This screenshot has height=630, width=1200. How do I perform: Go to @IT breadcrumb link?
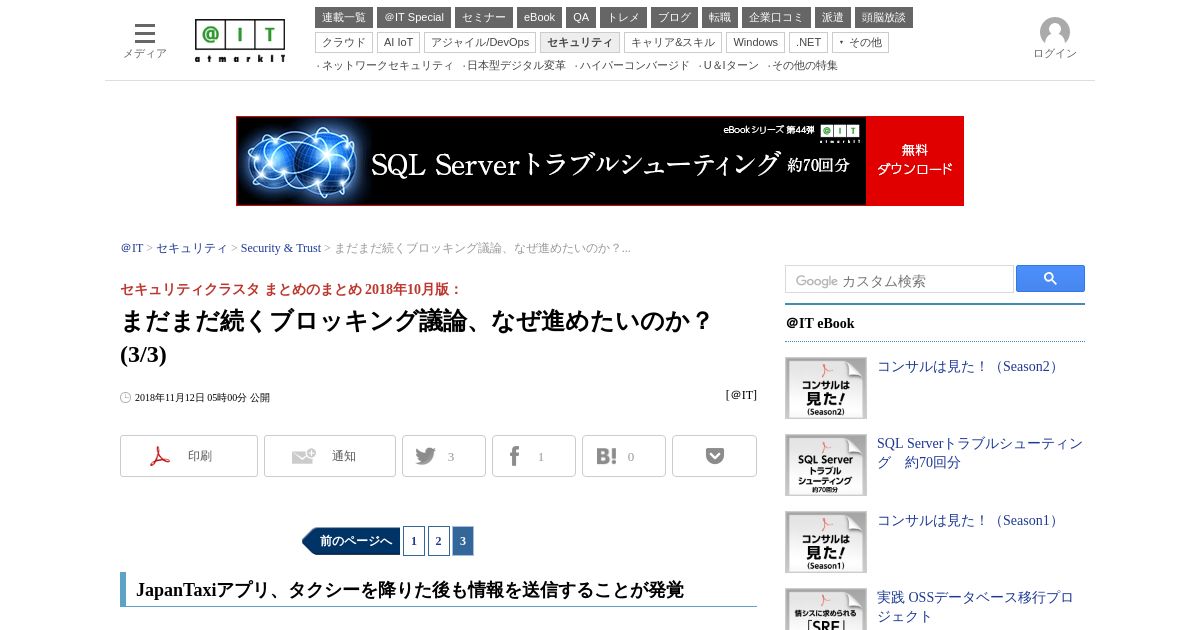point(132,248)
